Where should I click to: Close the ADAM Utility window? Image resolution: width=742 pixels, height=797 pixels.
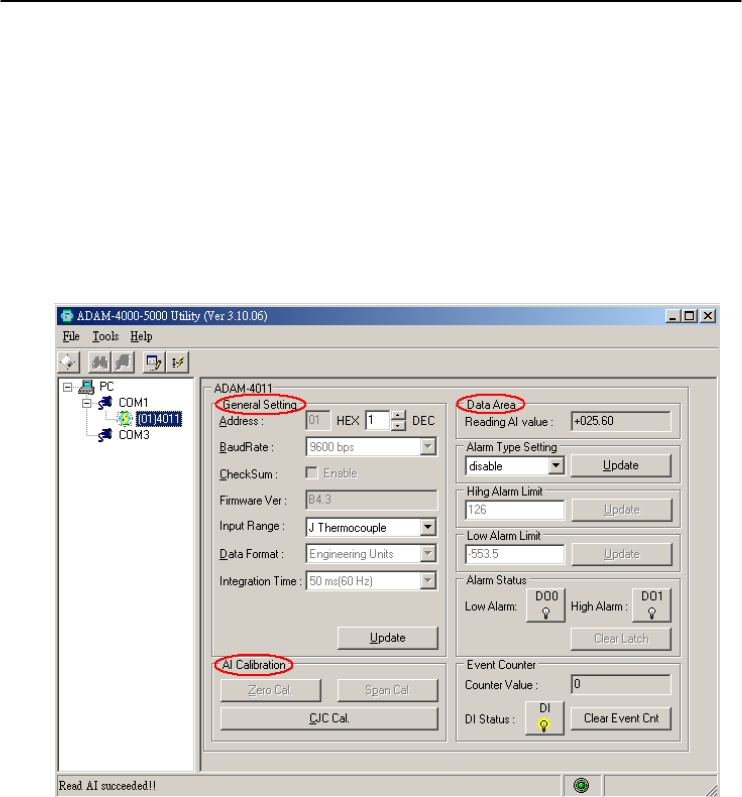708,316
